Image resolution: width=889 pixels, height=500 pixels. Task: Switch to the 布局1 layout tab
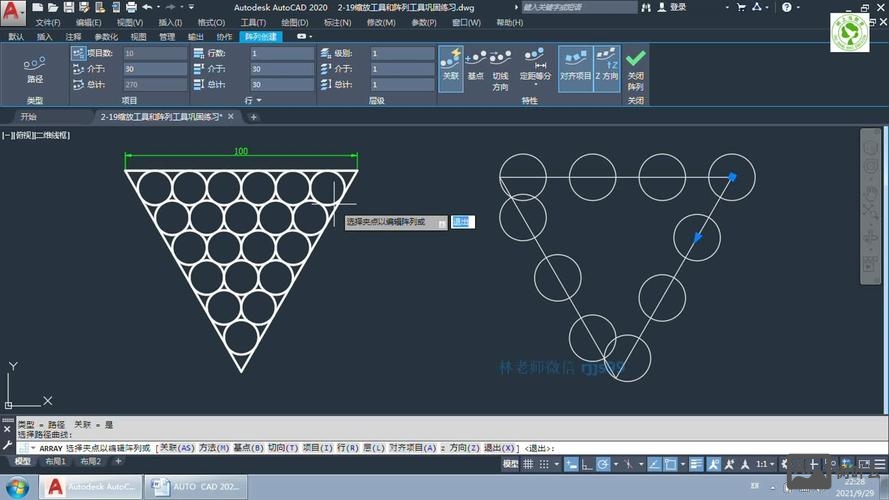[x=54, y=462]
